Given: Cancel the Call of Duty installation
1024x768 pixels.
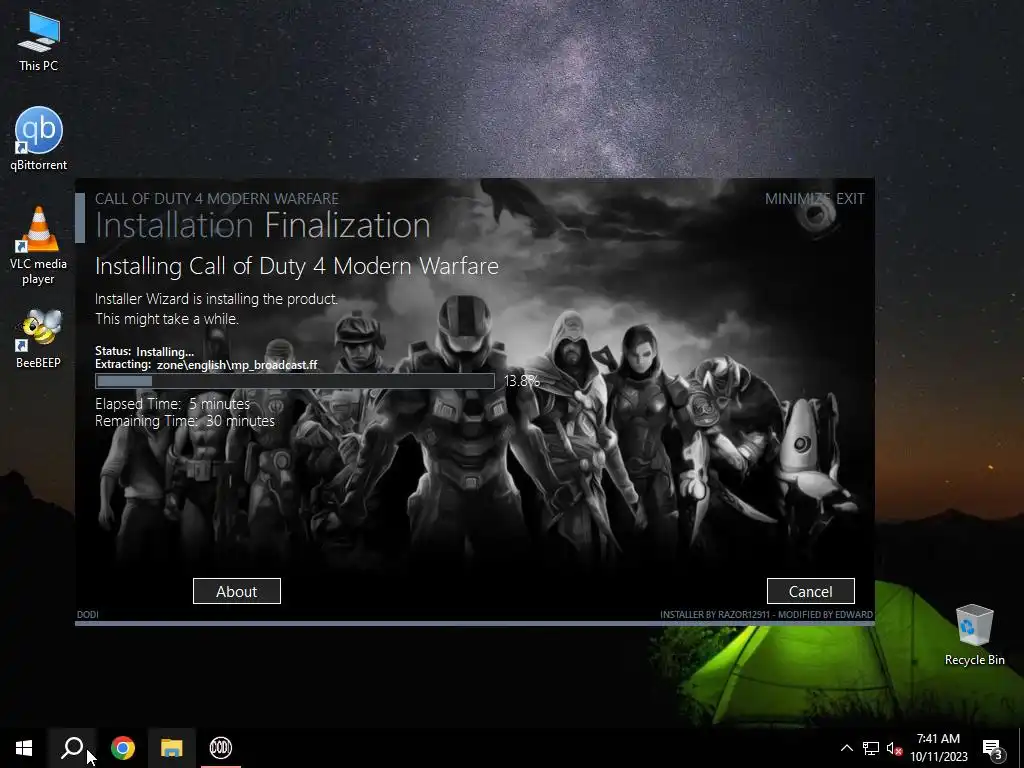Looking at the screenshot, I should pos(810,591).
